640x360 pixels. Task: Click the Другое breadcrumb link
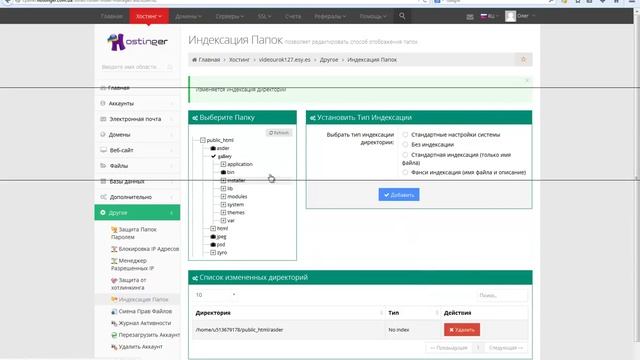329,60
